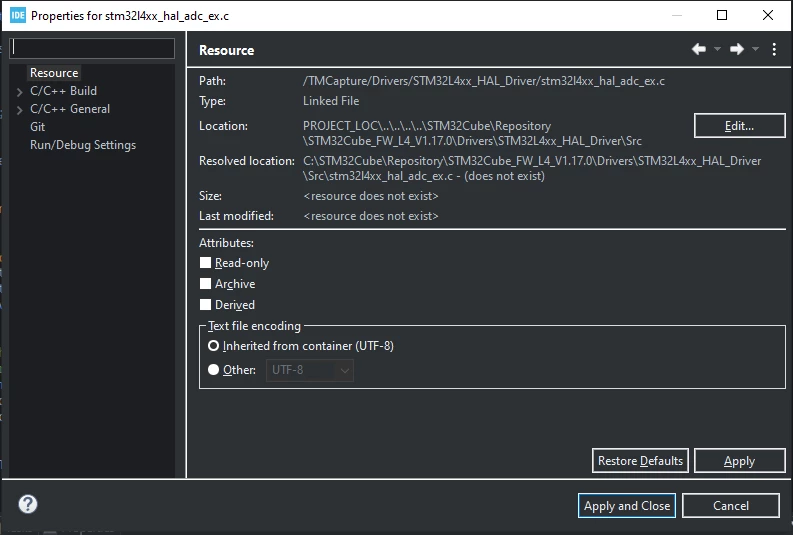Open the UTF-8 encoding combo box

310,370
